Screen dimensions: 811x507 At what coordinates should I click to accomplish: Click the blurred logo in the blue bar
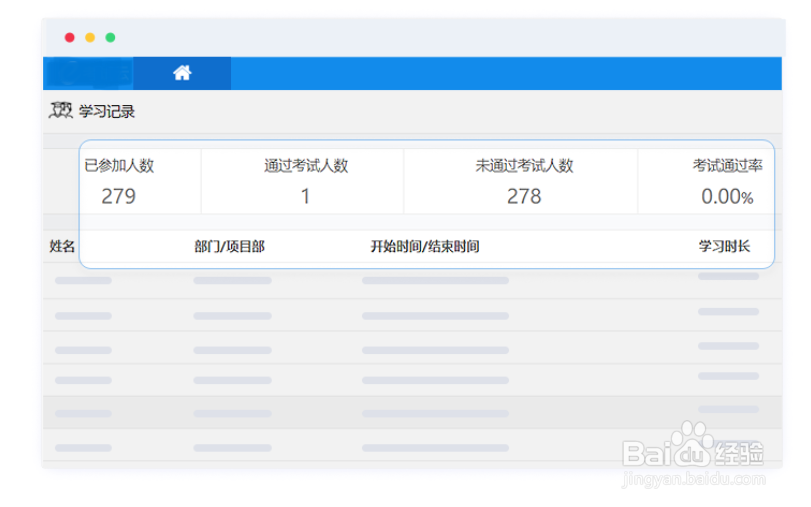pos(88,73)
